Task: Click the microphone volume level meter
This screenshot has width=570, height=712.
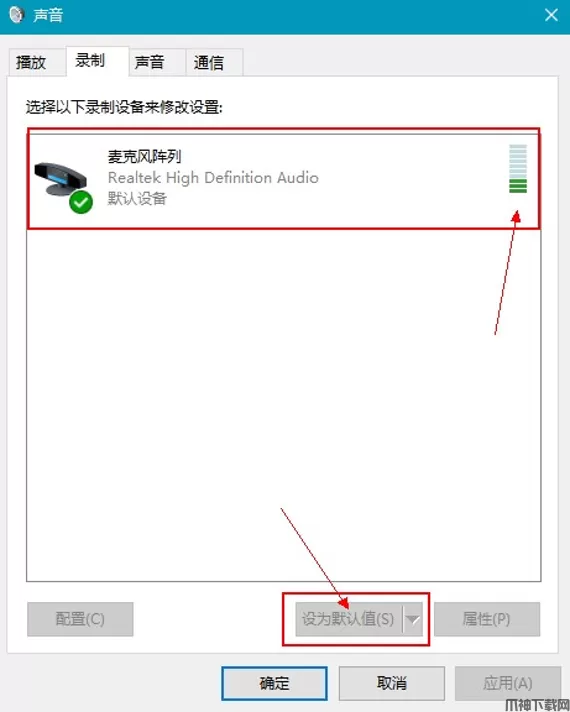Action: [x=518, y=168]
